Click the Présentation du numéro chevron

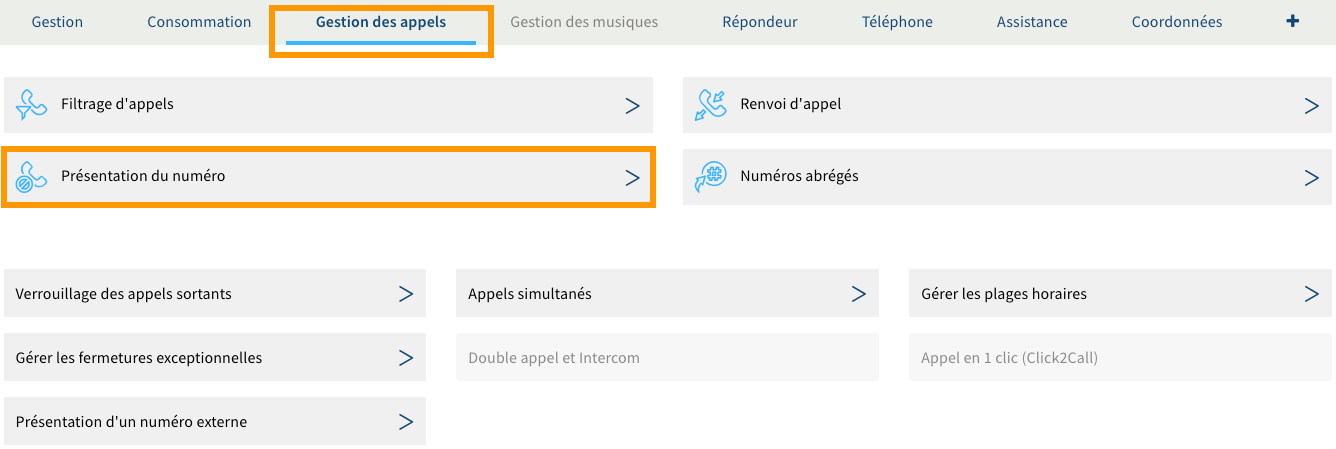click(x=632, y=177)
